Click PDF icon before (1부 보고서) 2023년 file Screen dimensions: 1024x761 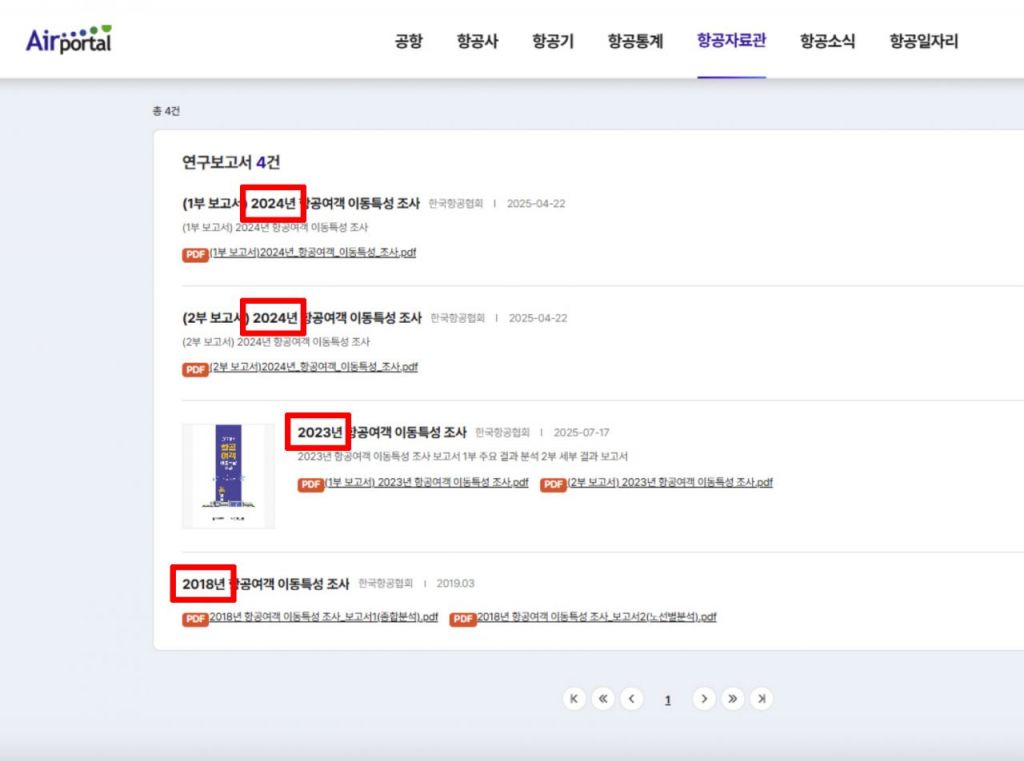click(310, 485)
